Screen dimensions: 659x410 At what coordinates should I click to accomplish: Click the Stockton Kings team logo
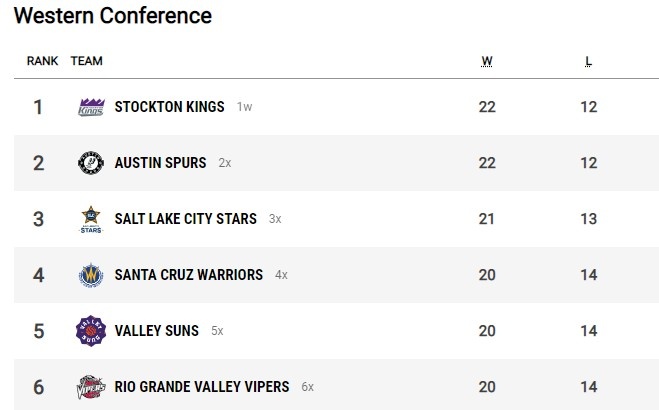coord(91,107)
